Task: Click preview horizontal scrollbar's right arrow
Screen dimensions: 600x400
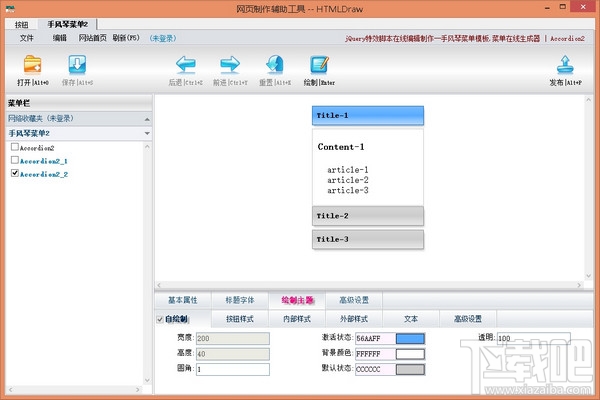Action: [579, 285]
